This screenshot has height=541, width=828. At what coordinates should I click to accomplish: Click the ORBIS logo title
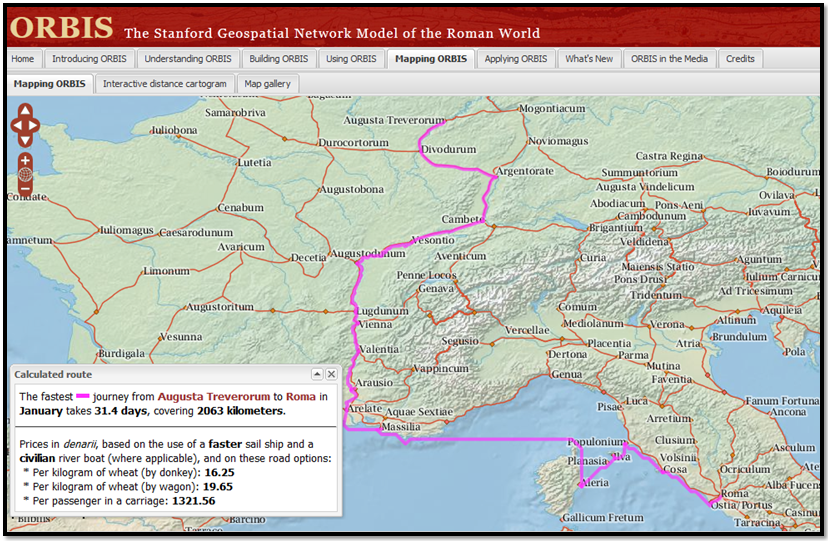pyautogui.click(x=61, y=27)
